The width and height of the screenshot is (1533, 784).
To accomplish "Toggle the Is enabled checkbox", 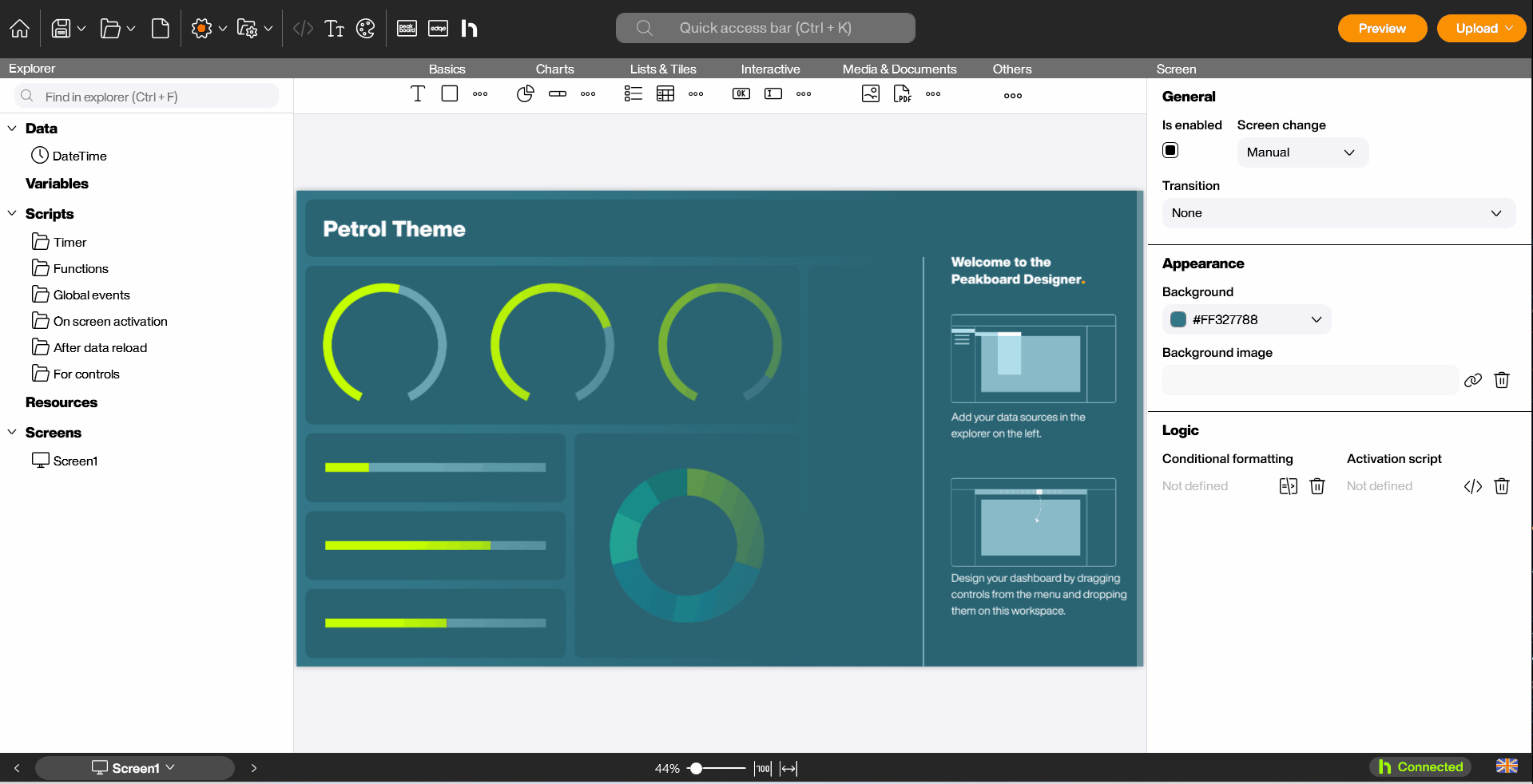I will (x=1170, y=150).
